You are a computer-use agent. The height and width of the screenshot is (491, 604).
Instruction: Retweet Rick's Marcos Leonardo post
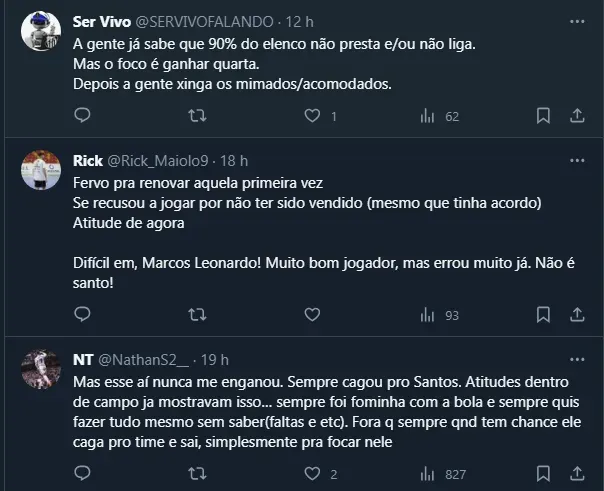(197, 315)
